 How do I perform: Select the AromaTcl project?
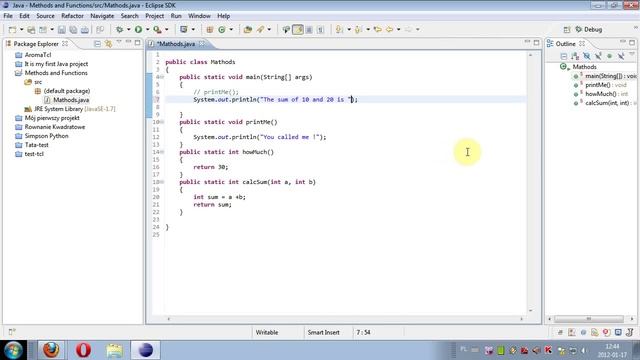(x=38, y=55)
